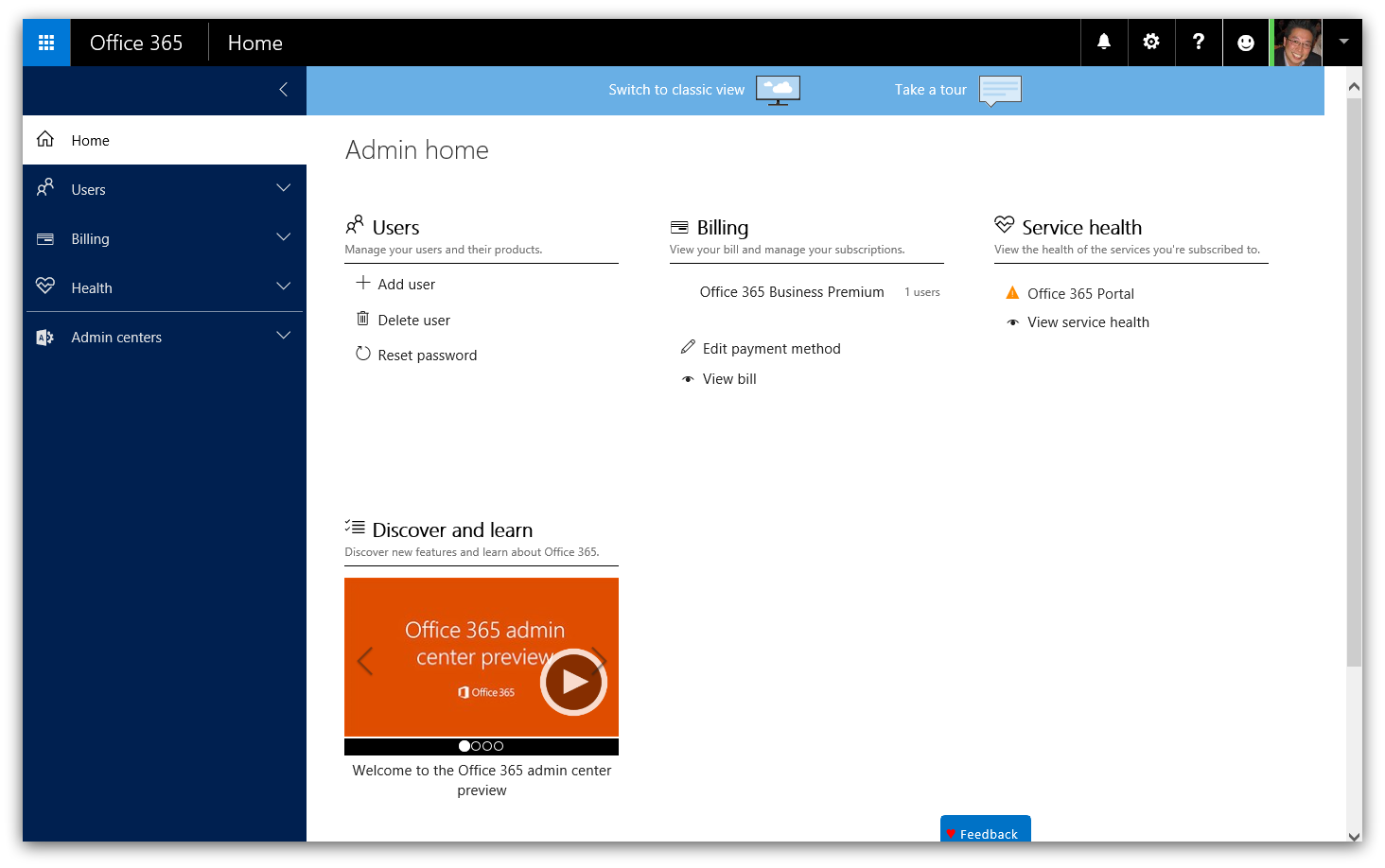Screen dimensions: 1385x868
Task: Click the Feedback button
Action: [986, 828]
